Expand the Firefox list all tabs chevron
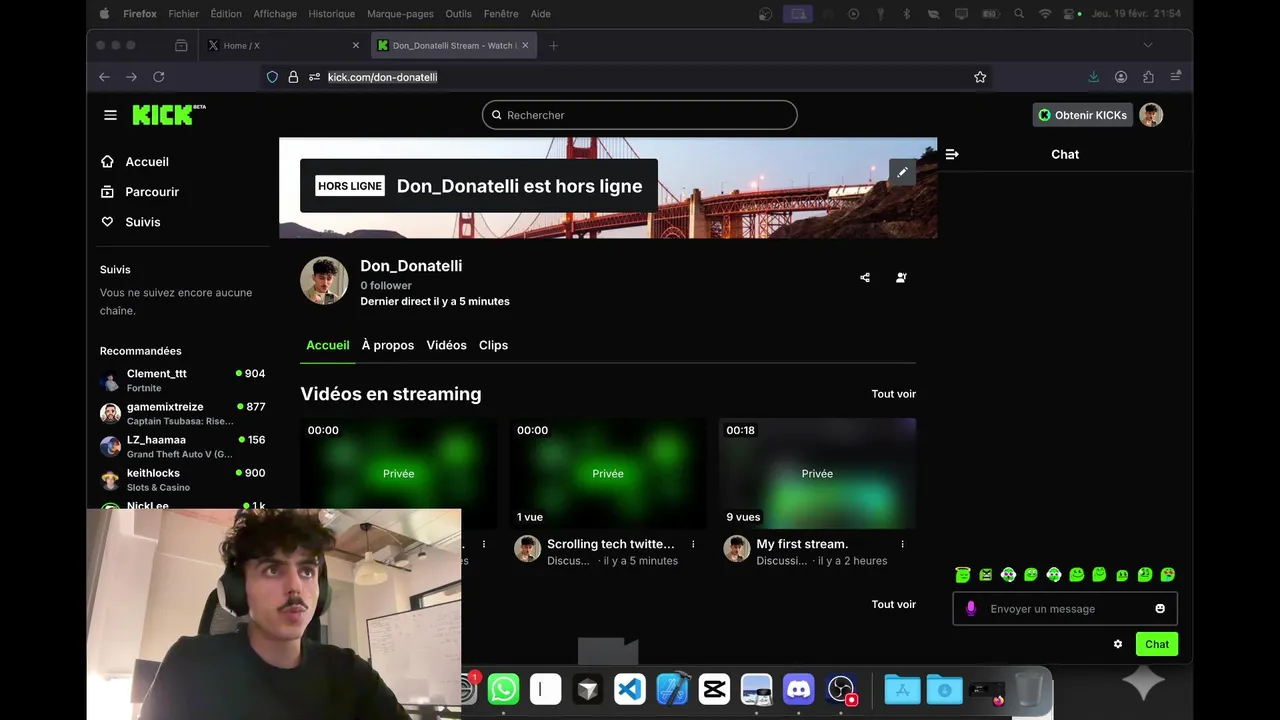The height and width of the screenshot is (720, 1280). pos(1148,45)
